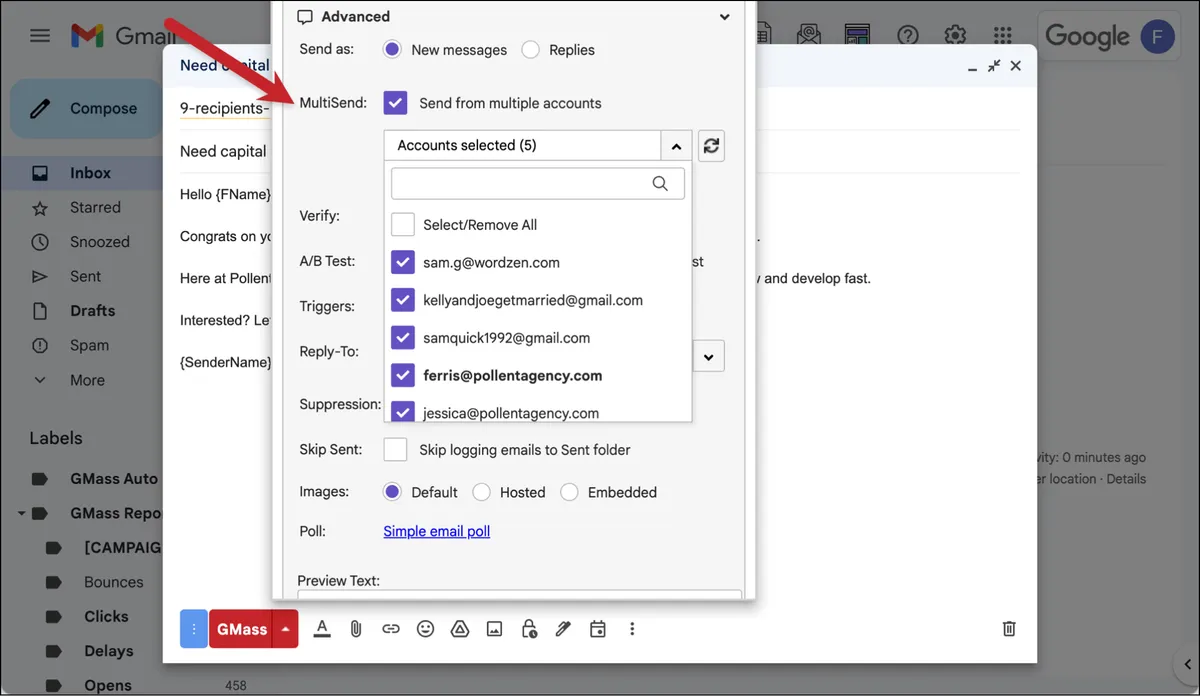
Task: Insert files using Google Drive icon
Action: coord(460,629)
